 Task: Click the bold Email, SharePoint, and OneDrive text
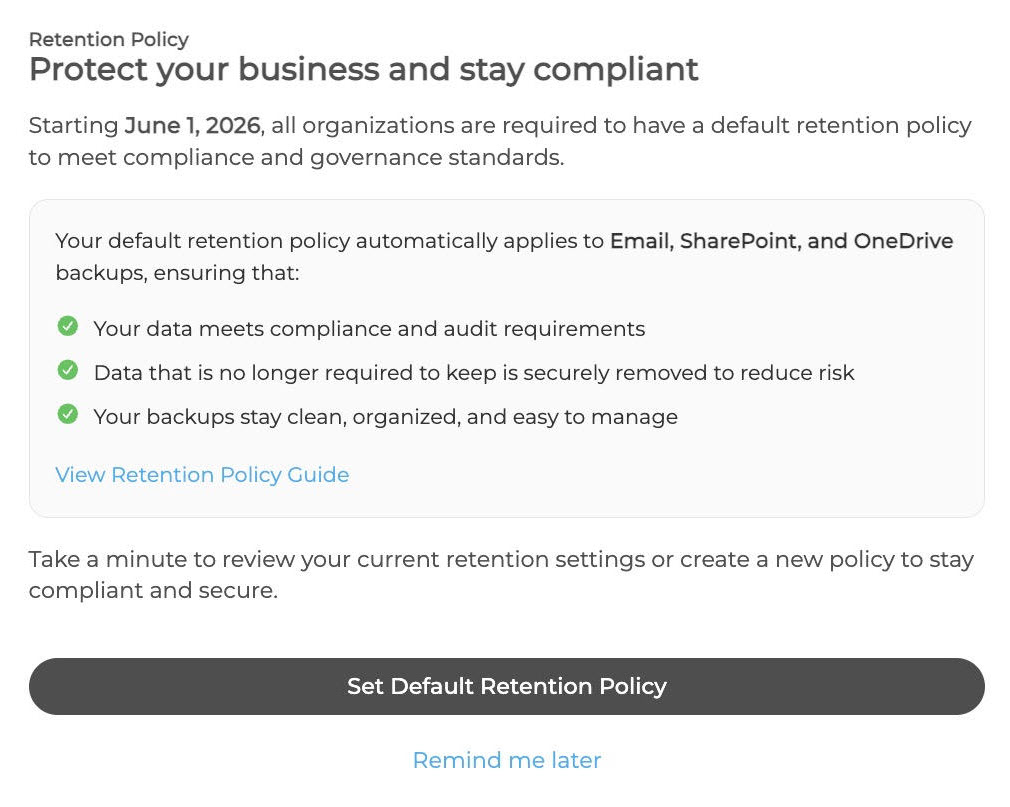781,241
